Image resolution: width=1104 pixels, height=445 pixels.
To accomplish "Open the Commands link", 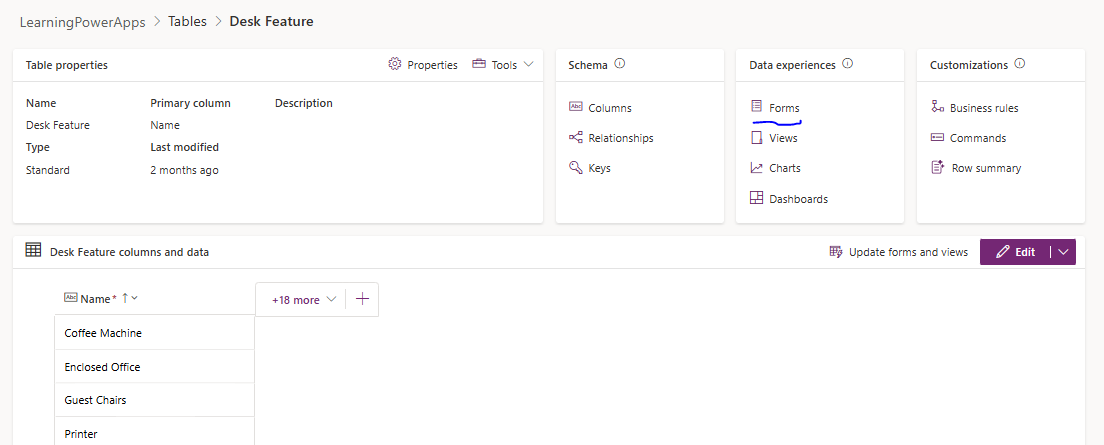I will (x=978, y=138).
